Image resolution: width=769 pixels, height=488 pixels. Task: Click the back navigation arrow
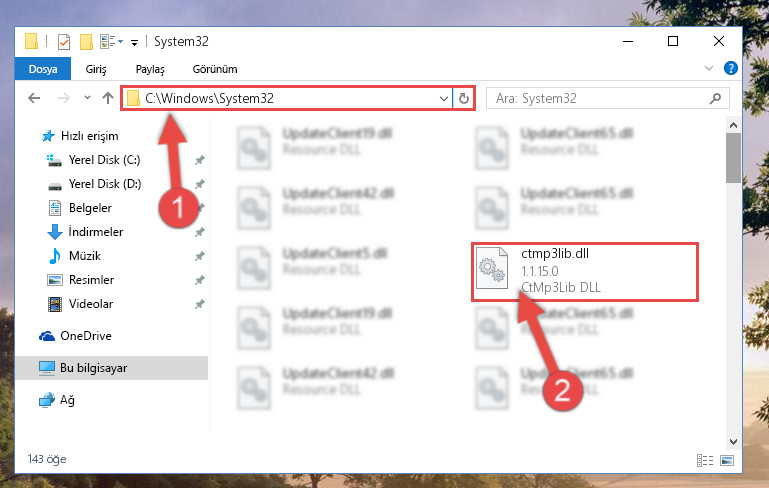click(x=34, y=98)
